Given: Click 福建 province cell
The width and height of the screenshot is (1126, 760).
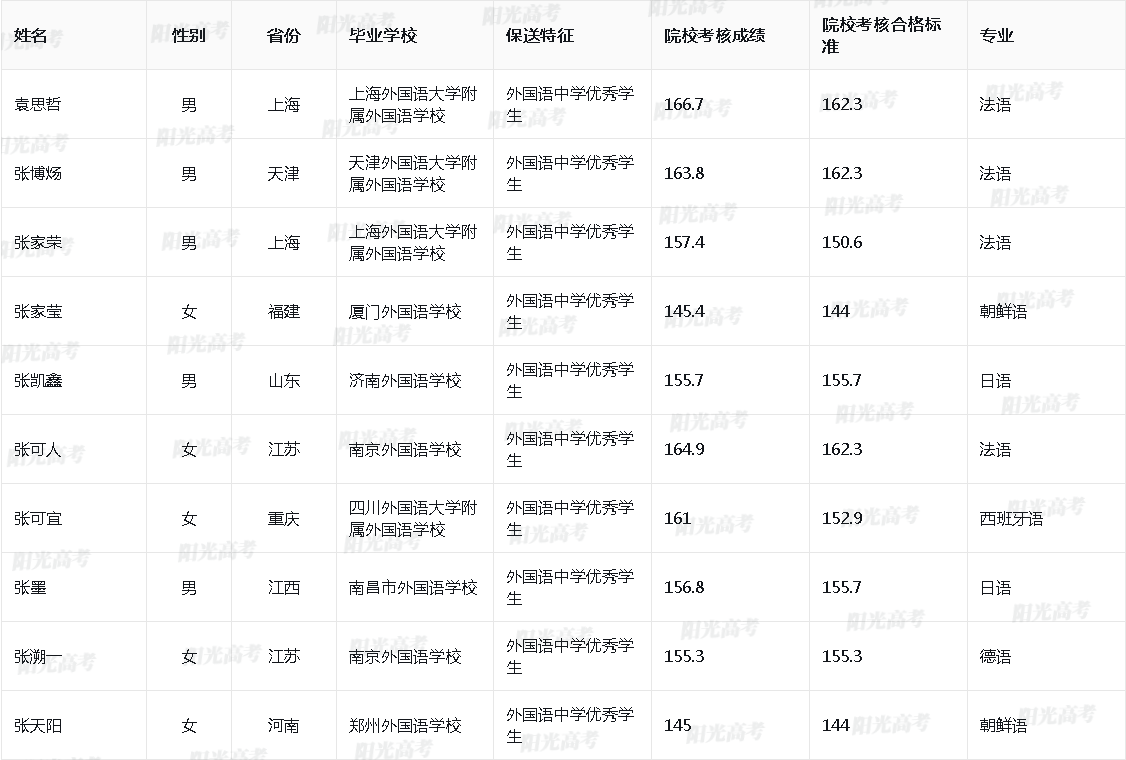Looking at the screenshot, I should coord(283,311).
